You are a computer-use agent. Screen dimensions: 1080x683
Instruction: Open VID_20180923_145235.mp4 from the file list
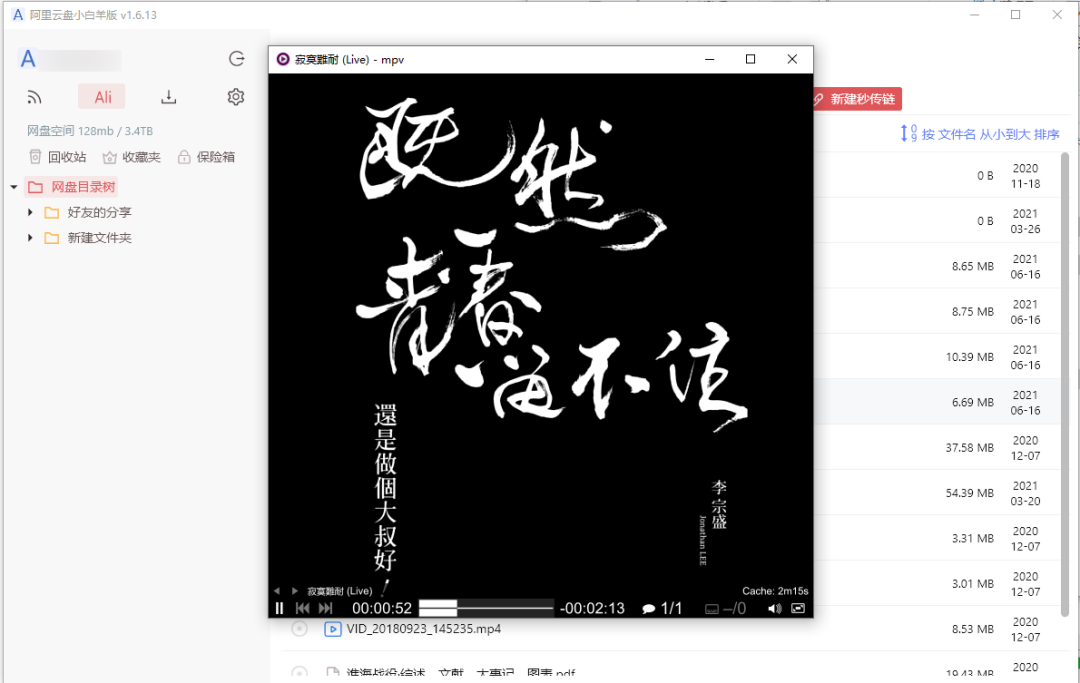coord(422,629)
